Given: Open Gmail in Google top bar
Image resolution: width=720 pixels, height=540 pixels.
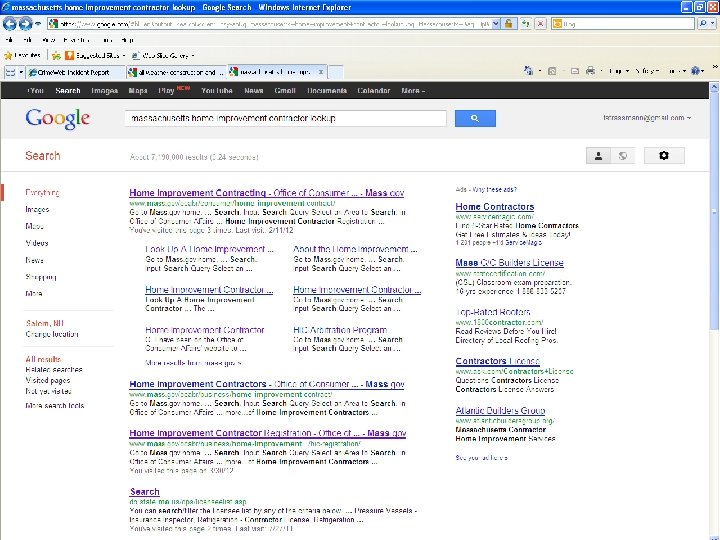Looking at the screenshot, I should [x=285, y=90].
